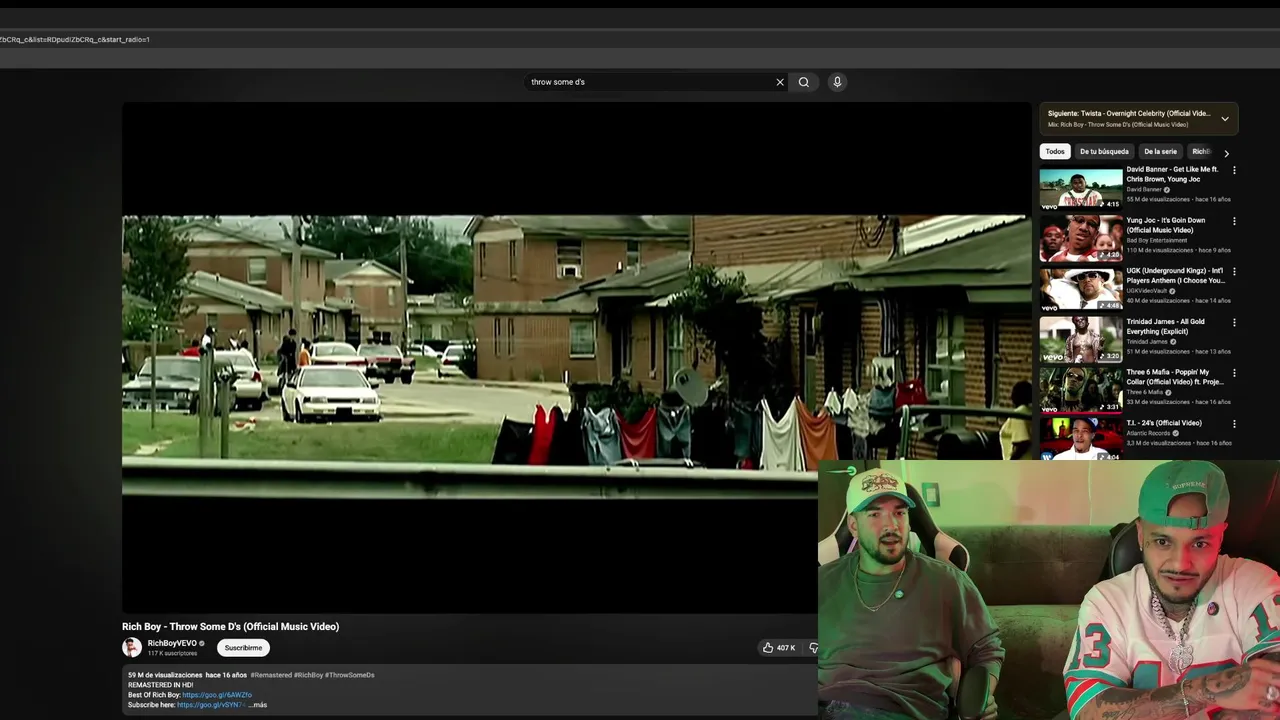Open options menu for Yung Joc video
This screenshot has width=1280, height=720.
(x=1234, y=221)
